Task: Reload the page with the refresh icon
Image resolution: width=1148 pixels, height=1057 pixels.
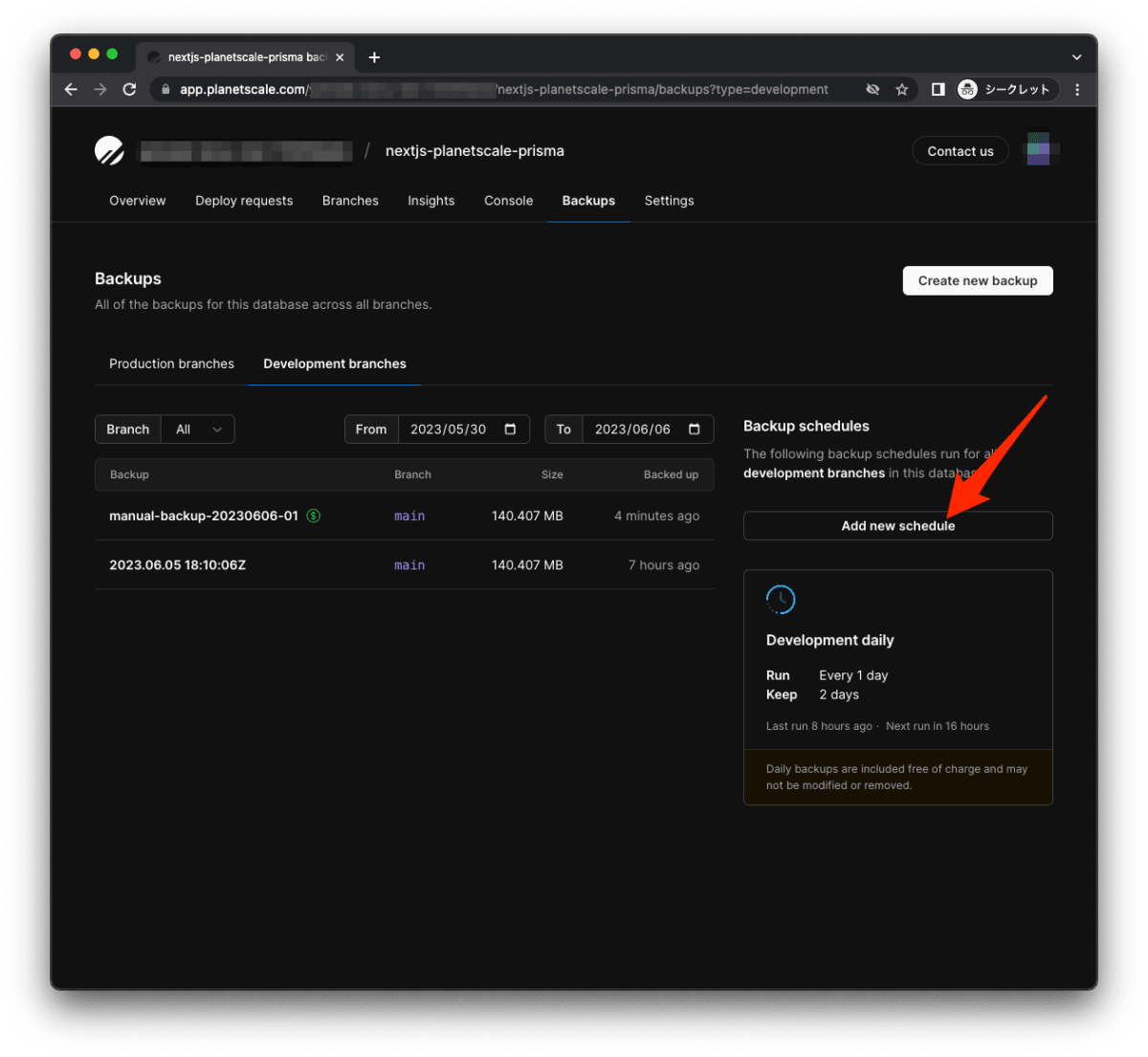Action: [x=129, y=89]
